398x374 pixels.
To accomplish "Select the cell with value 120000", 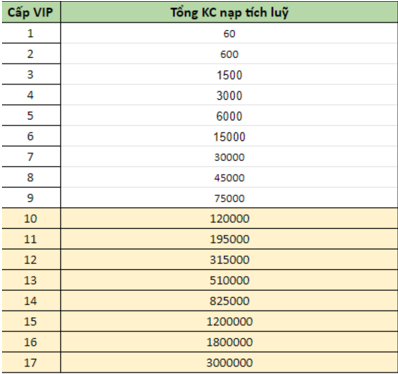I will click(229, 219).
